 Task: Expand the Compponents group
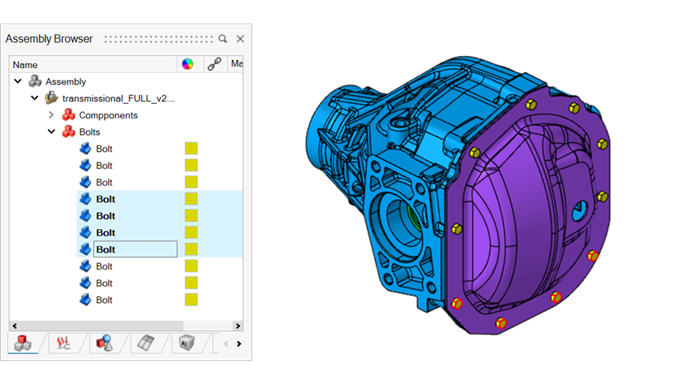tap(51, 115)
